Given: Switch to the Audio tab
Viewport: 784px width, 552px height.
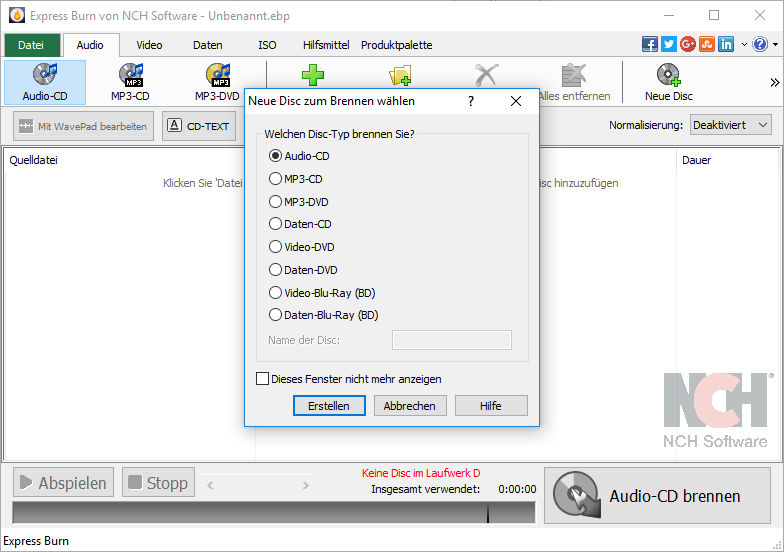Looking at the screenshot, I should (x=90, y=45).
